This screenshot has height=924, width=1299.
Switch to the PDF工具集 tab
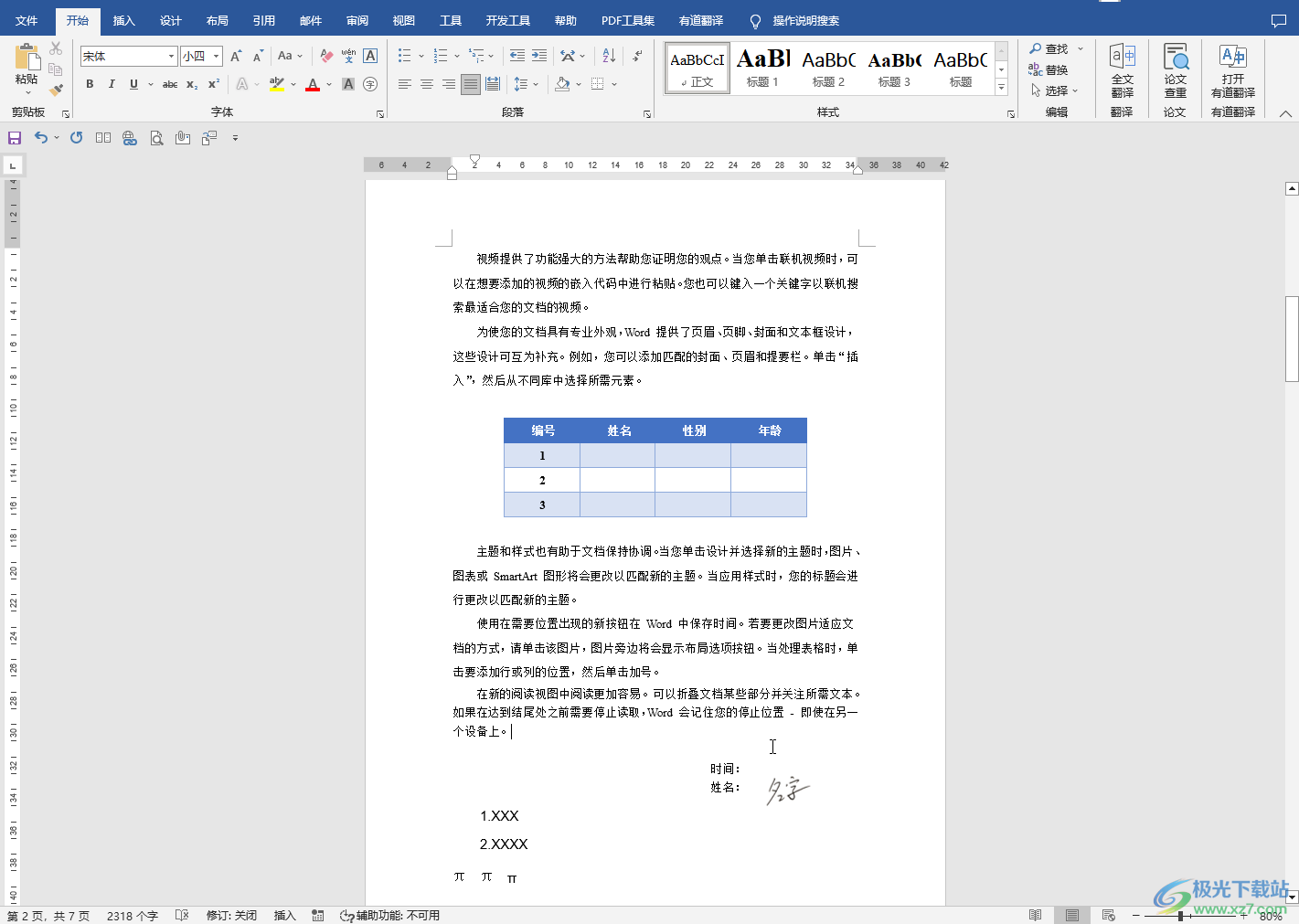(628, 20)
